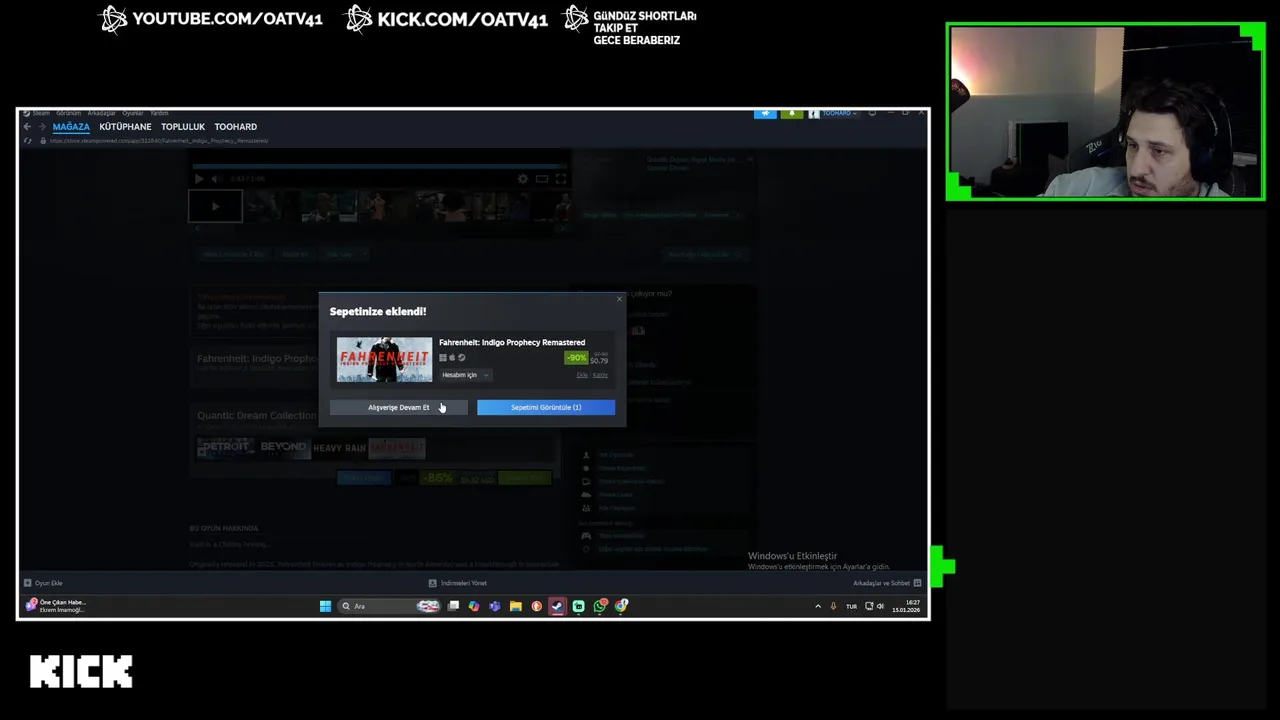Reload the Steam store page
Image resolution: width=1280 pixels, height=720 pixels.
point(28,141)
